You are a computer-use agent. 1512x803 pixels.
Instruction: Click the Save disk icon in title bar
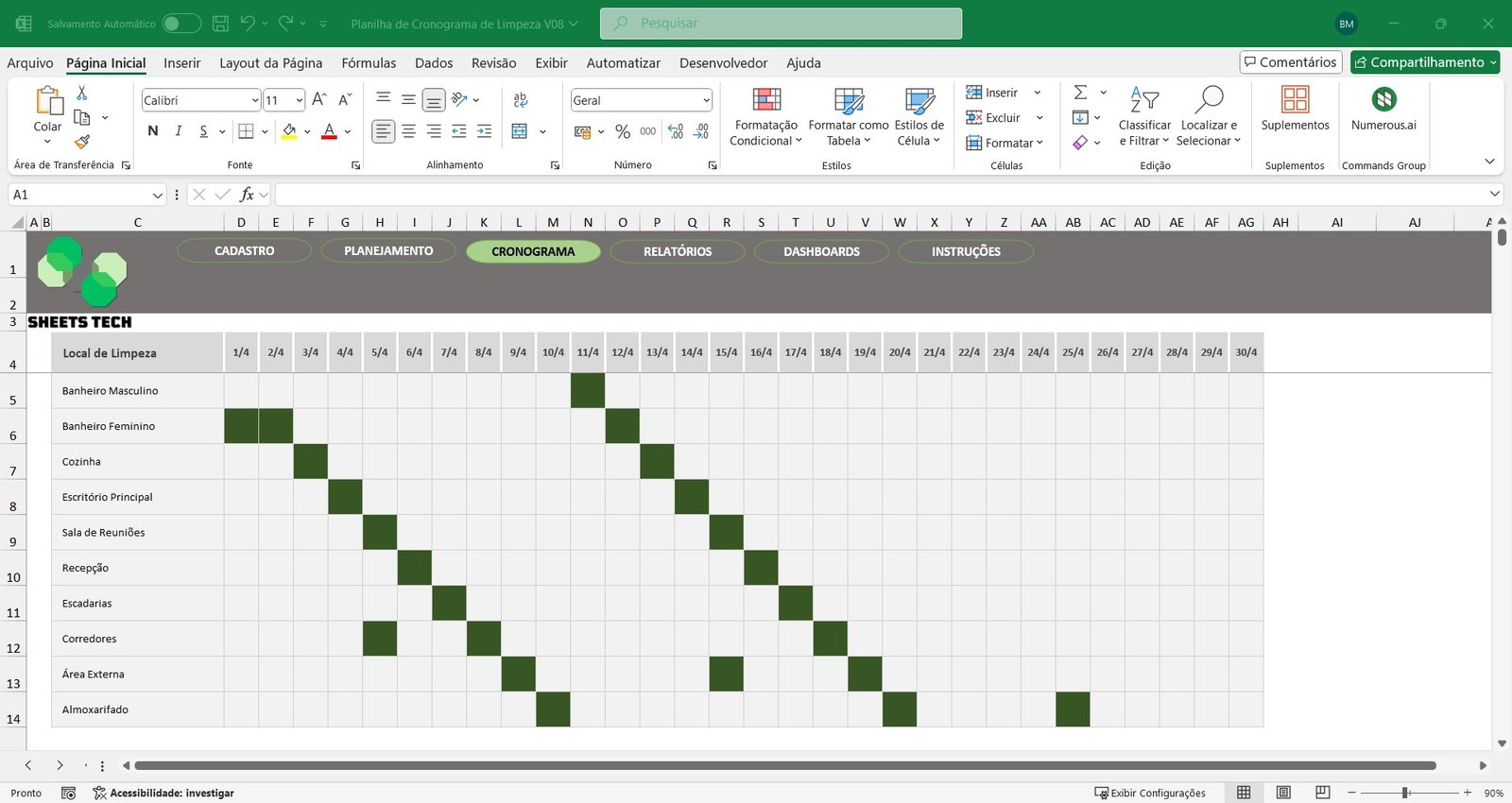tap(220, 24)
